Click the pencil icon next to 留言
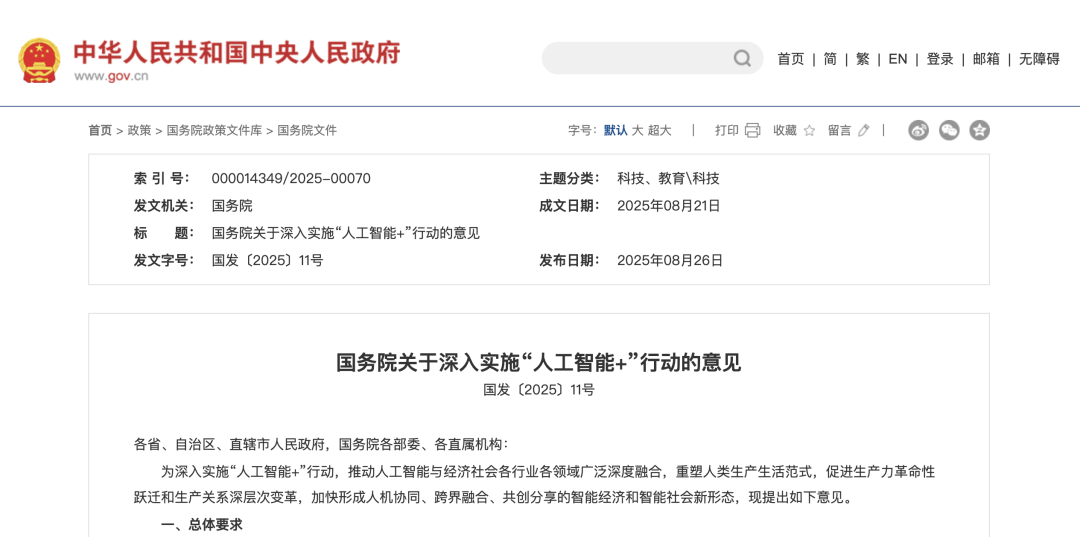 pos(864,130)
